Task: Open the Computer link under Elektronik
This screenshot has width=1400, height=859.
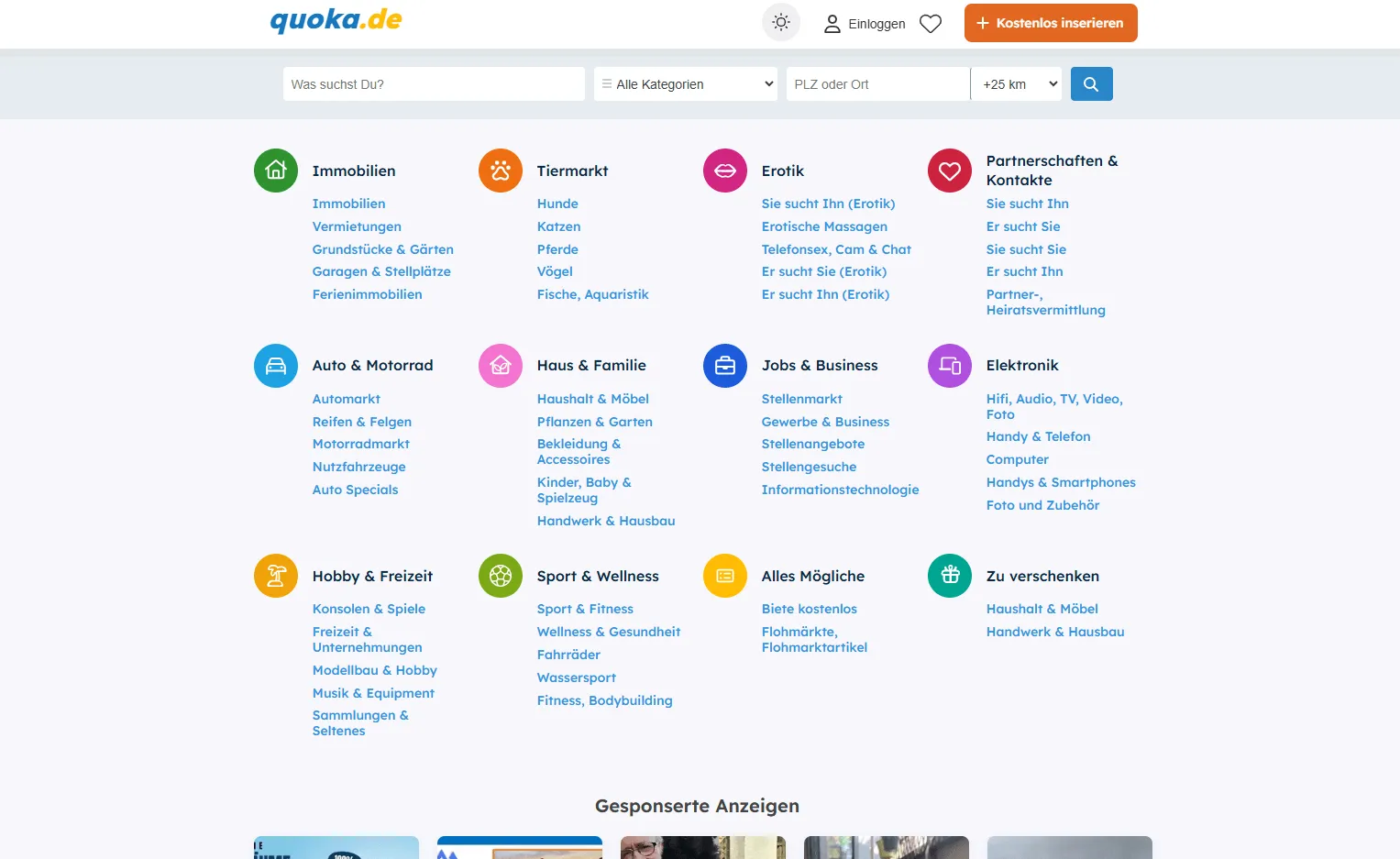Action: click(x=1017, y=459)
